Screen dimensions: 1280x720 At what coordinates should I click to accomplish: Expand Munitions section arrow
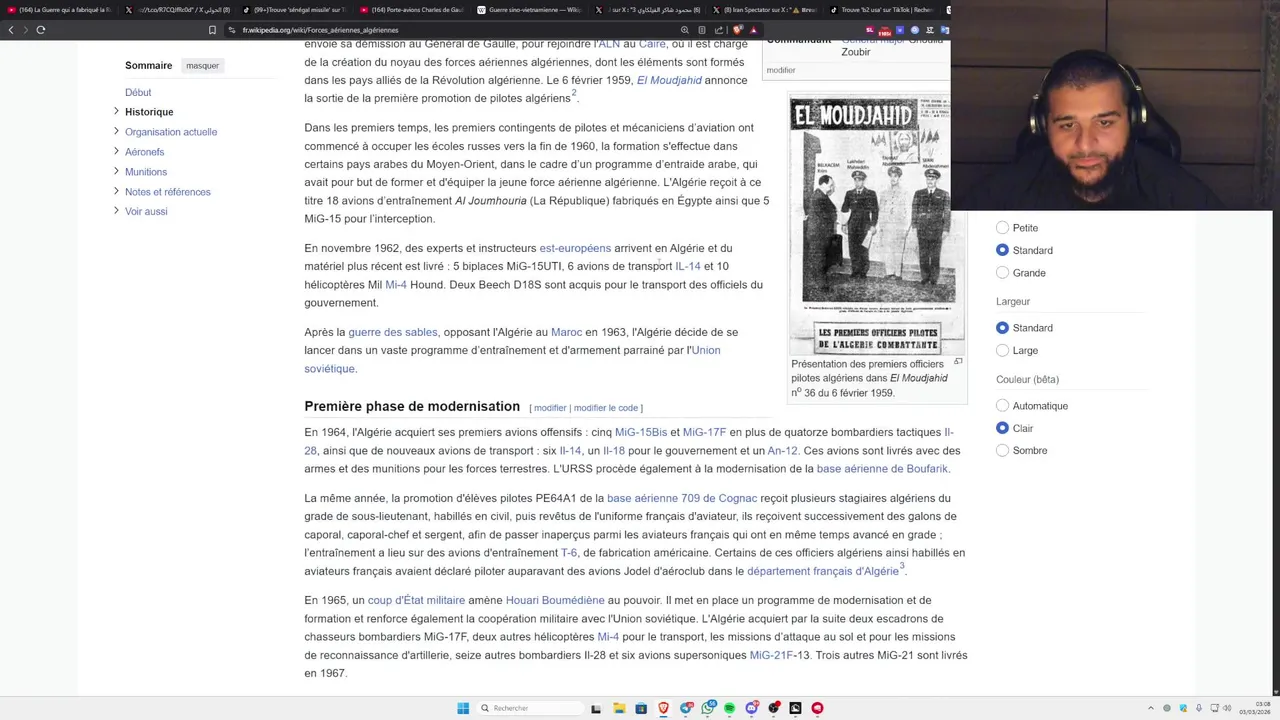point(116,171)
